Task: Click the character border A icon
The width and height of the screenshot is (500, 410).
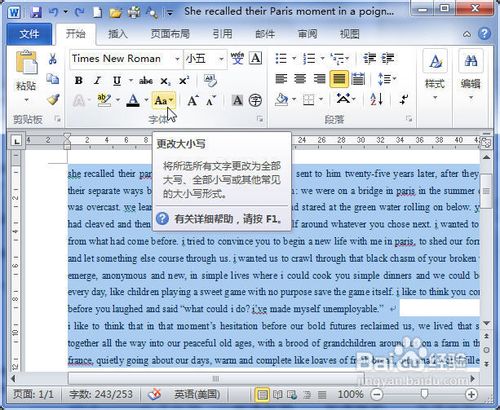Action: [256, 58]
